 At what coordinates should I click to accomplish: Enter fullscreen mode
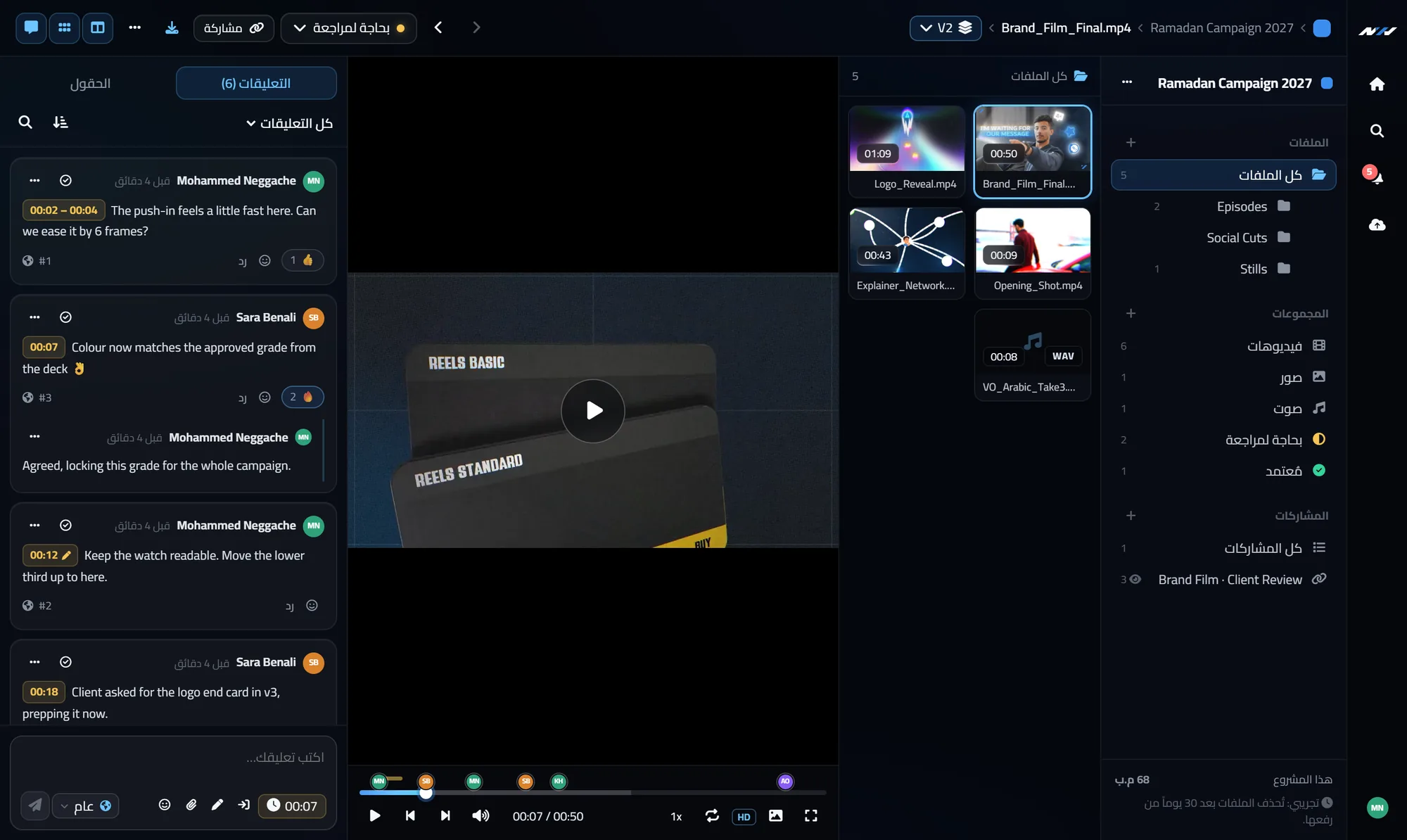click(811, 816)
